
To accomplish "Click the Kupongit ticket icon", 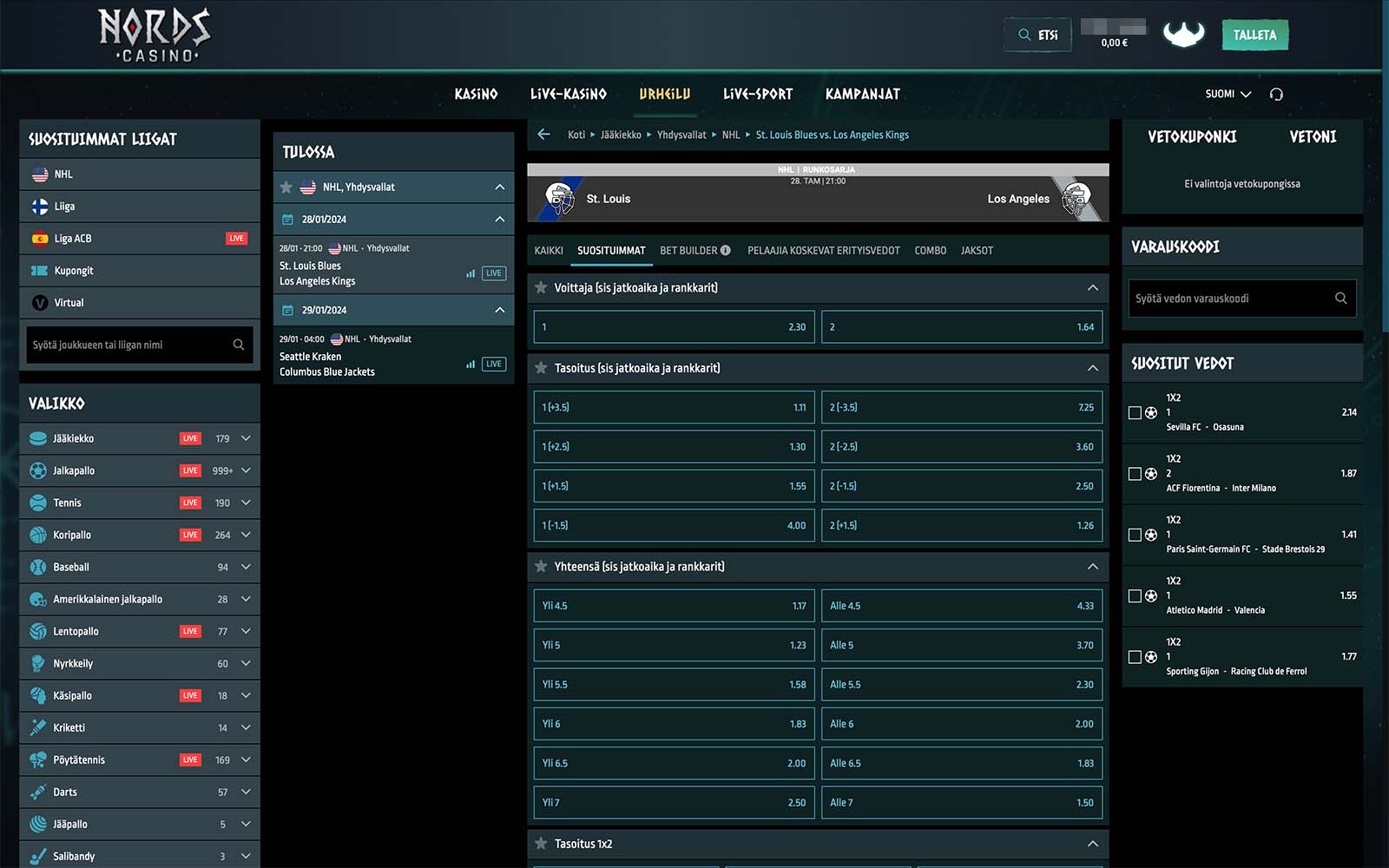I will click(40, 271).
